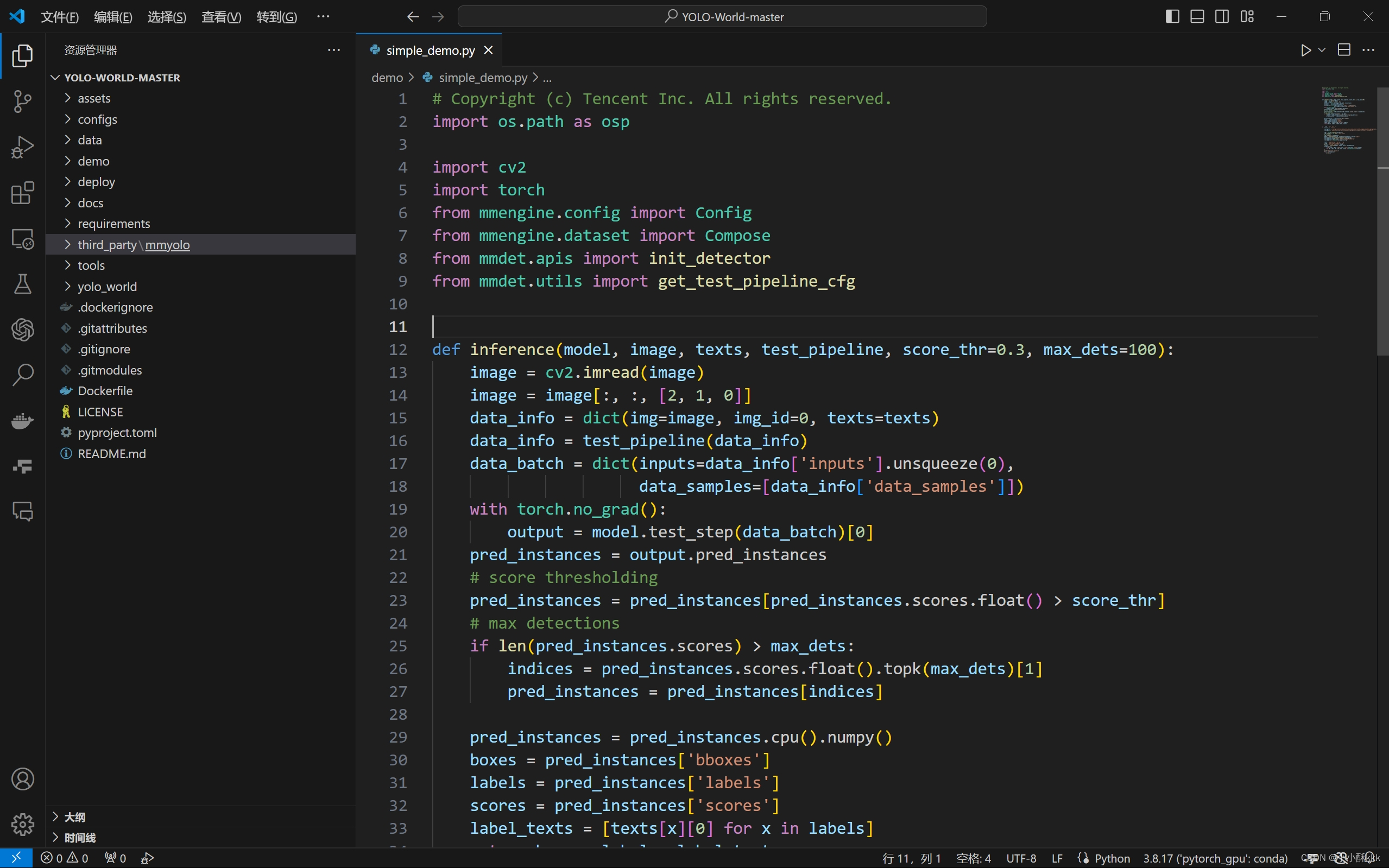Screen dimensions: 1389x868
Task: Open Explorer views and more actions ellipsis
Action: tap(333, 50)
